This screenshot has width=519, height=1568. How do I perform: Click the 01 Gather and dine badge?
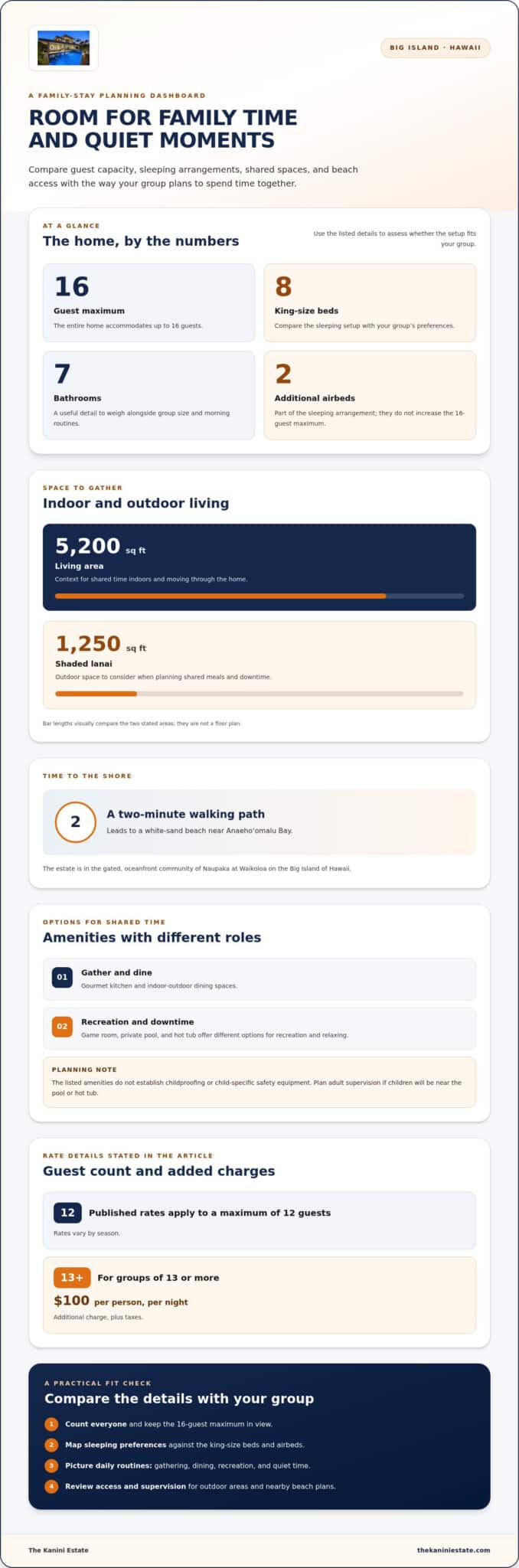pyautogui.click(x=62, y=977)
